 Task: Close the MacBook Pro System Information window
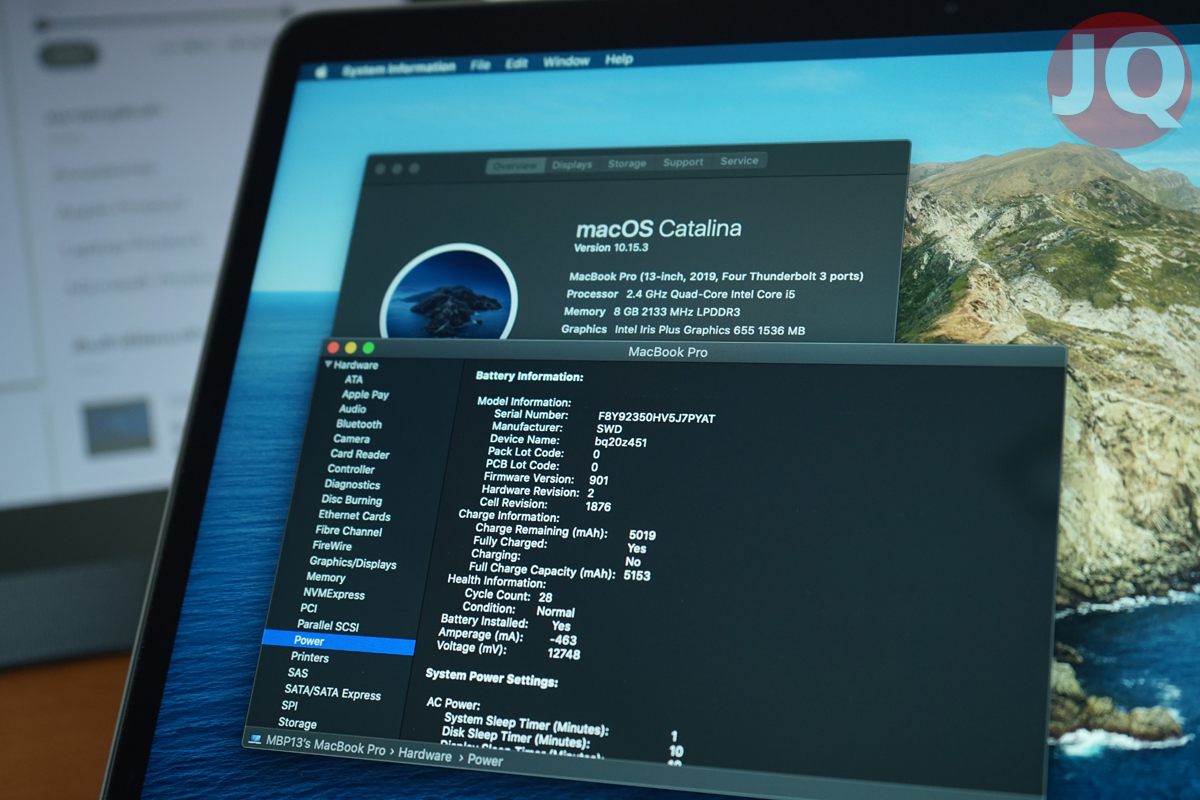333,347
